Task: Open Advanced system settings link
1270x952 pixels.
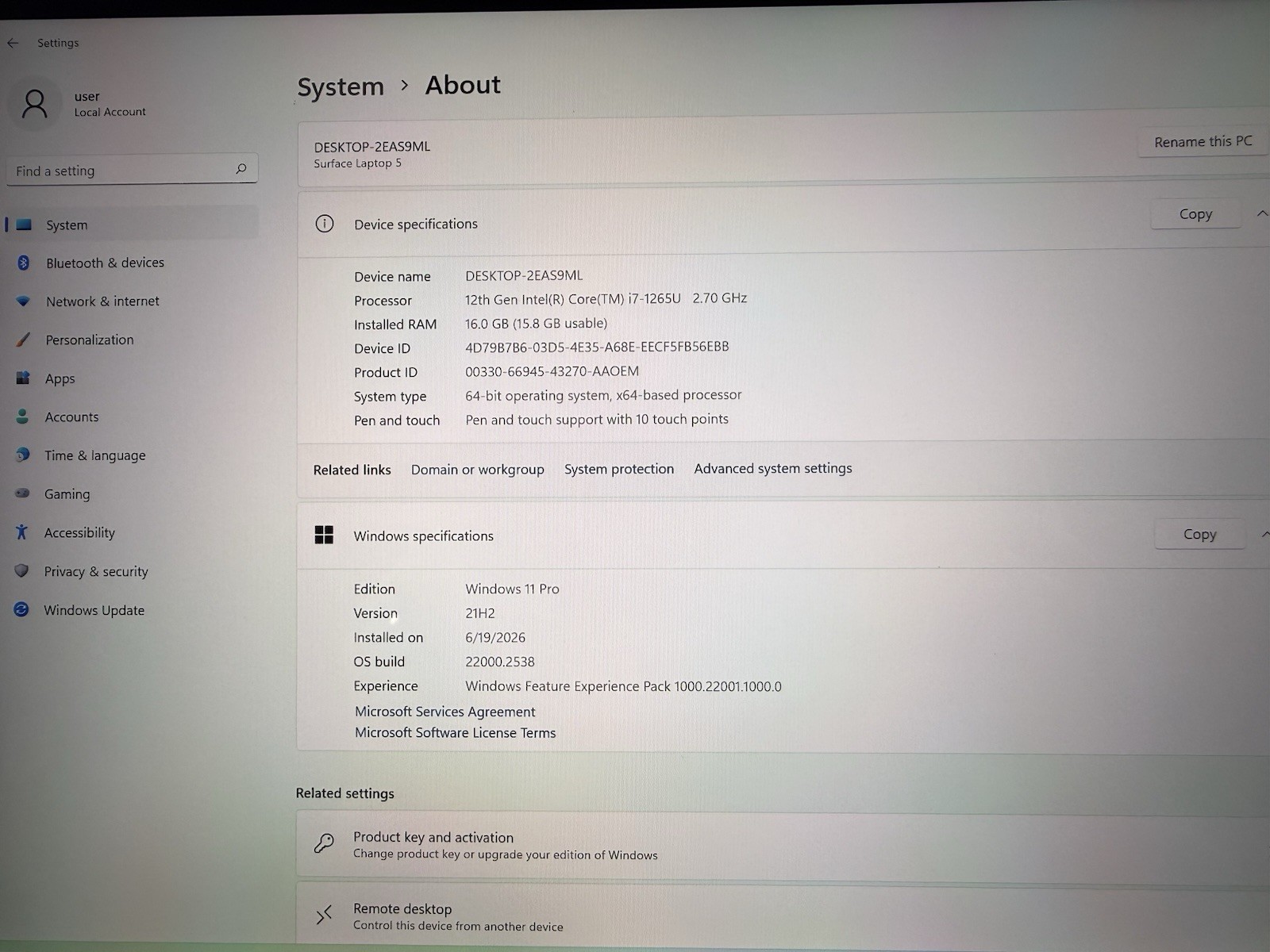Action: pos(772,468)
